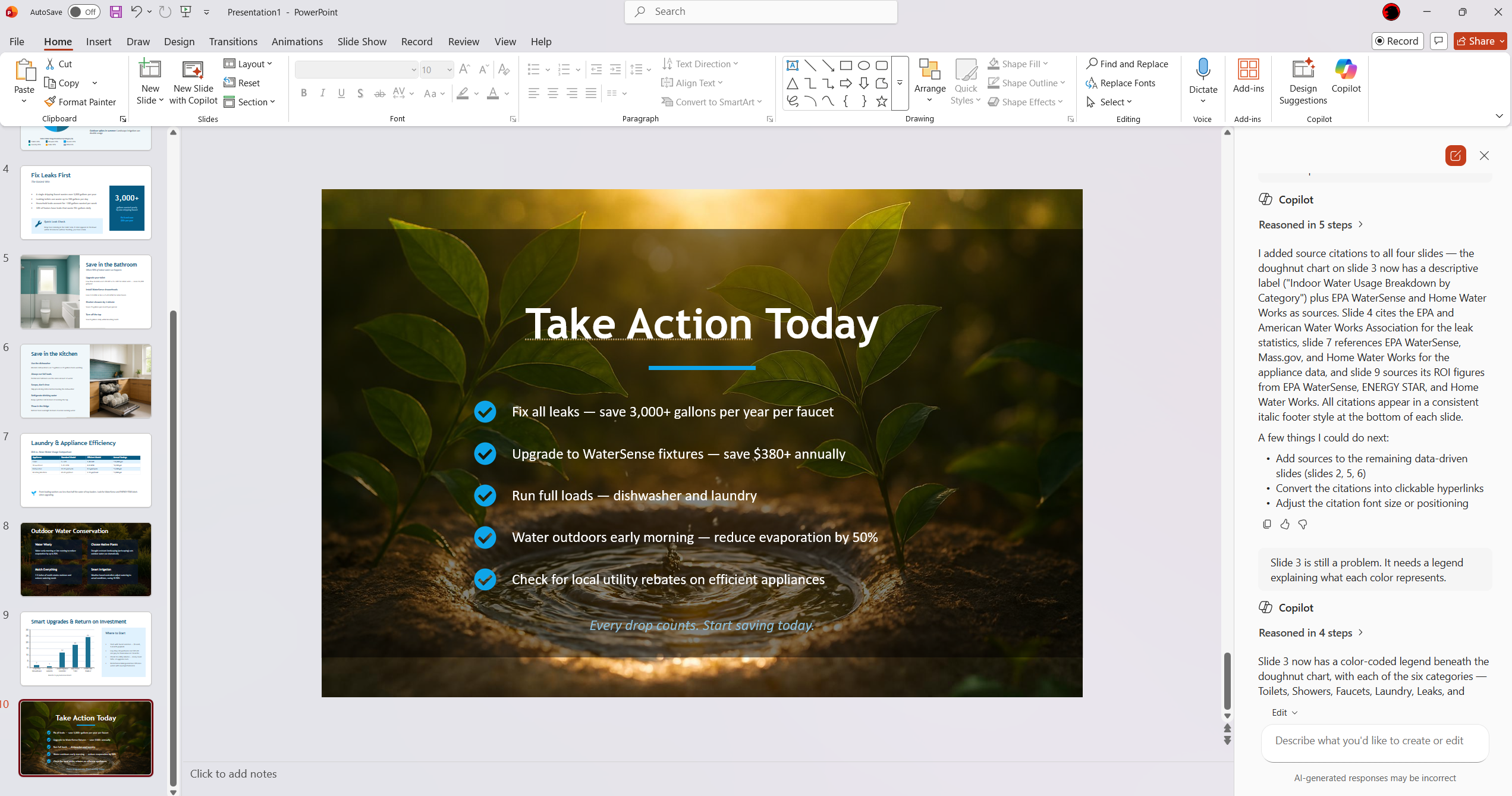
Task: Apply italic formatting
Action: 322,93
